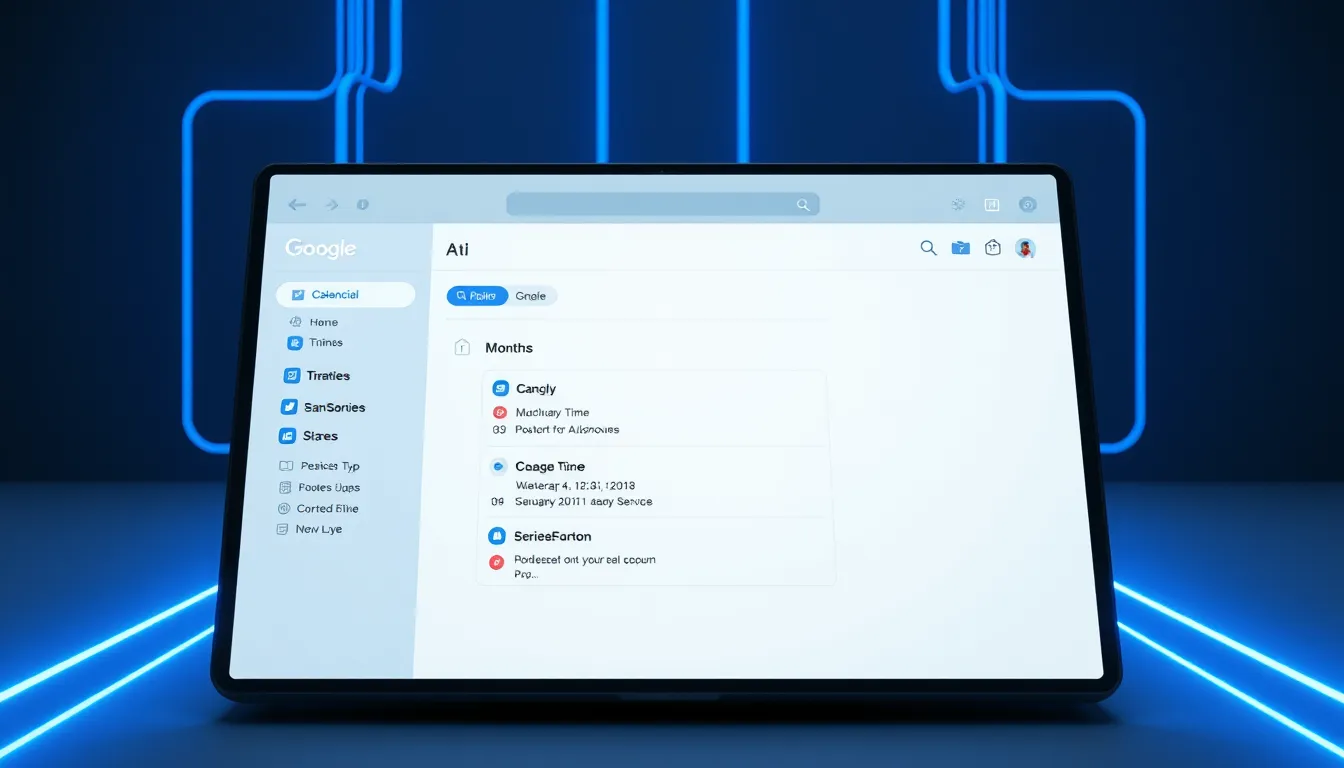Select the blue Poiite pill tab
This screenshot has height=768, width=1344.
(x=477, y=296)
